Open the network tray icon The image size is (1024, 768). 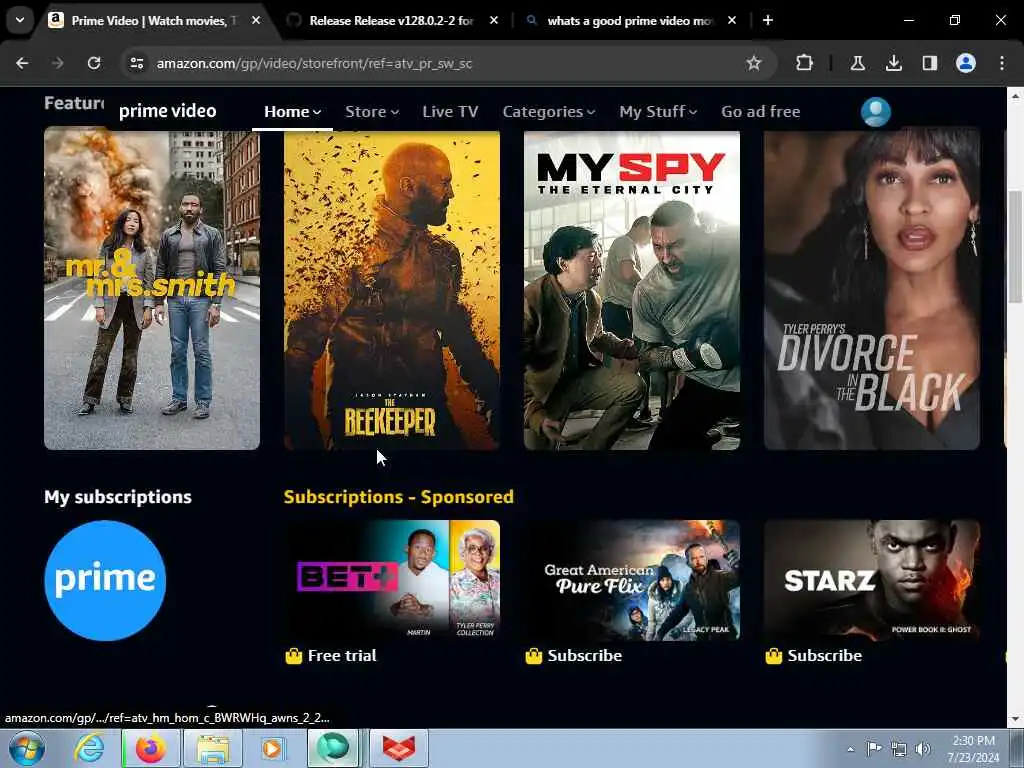899,749
